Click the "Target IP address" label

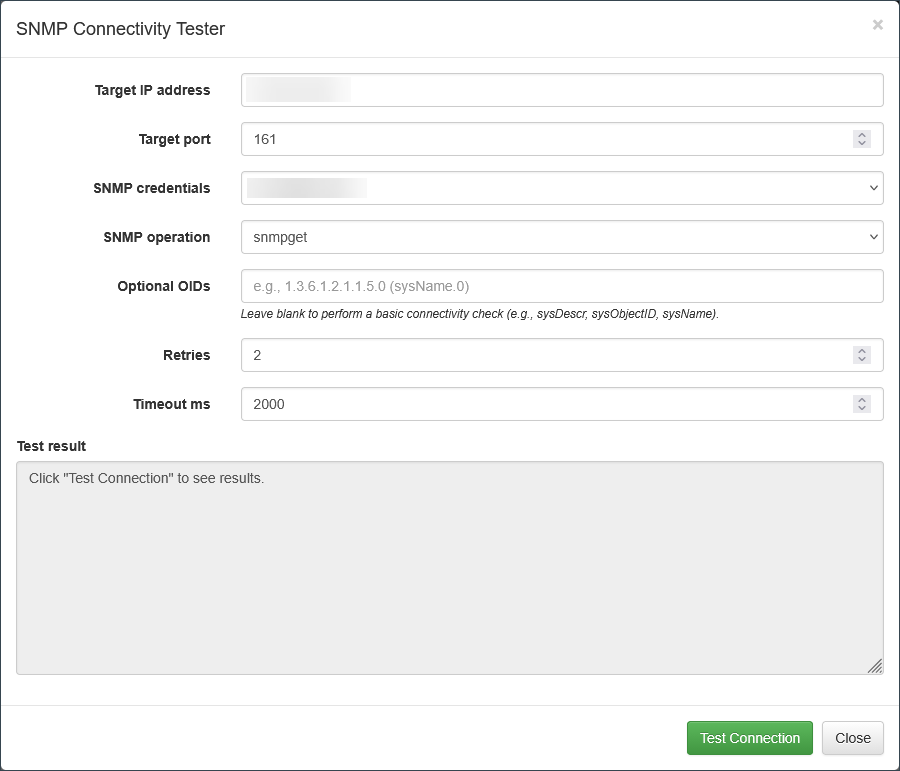coord(152,90)
